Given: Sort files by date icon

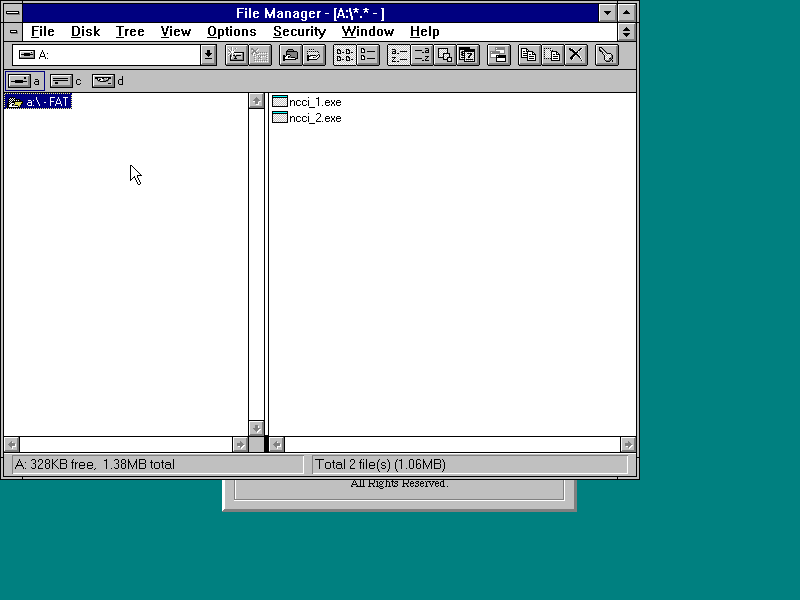Looking at the screenshot, I should point(468,55).
